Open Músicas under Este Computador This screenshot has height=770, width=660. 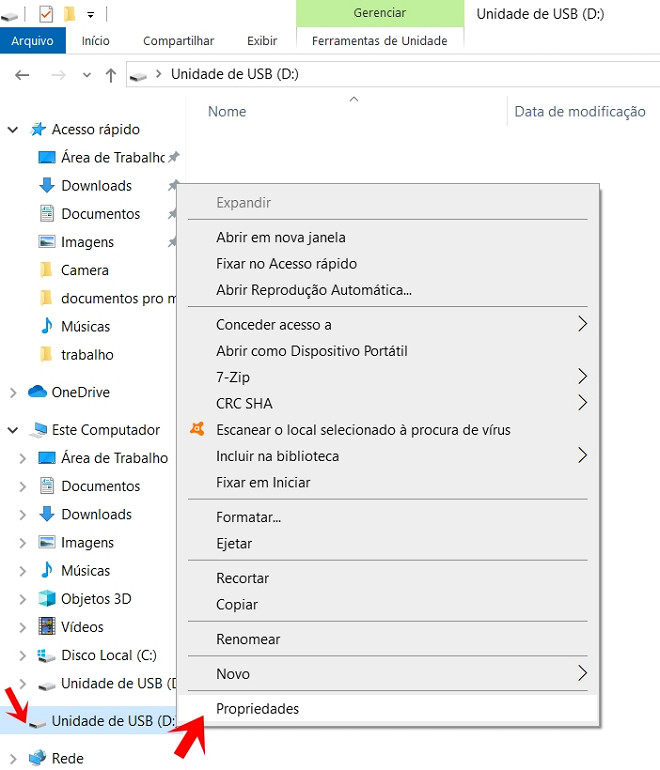click(x=85, y=571)
